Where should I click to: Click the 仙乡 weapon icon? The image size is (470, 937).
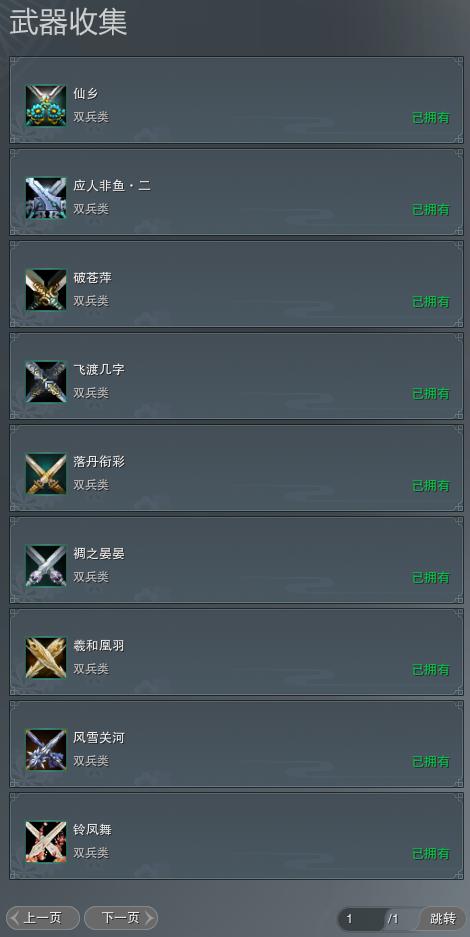(x=46, y=106)
